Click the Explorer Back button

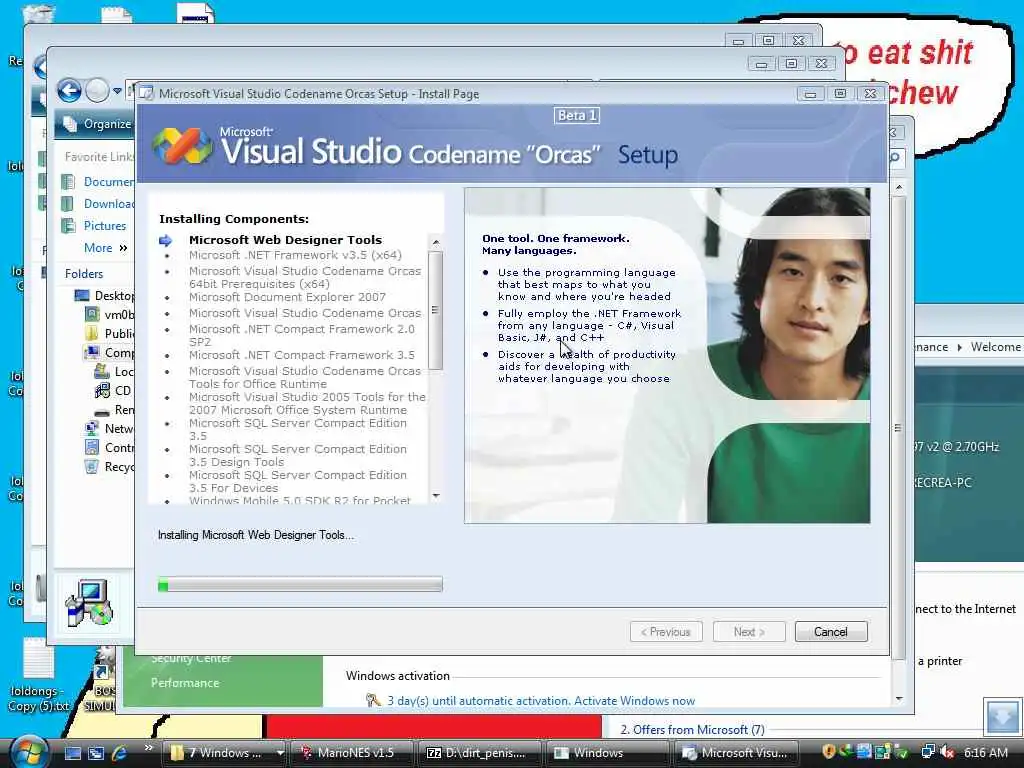coord(69,90)
